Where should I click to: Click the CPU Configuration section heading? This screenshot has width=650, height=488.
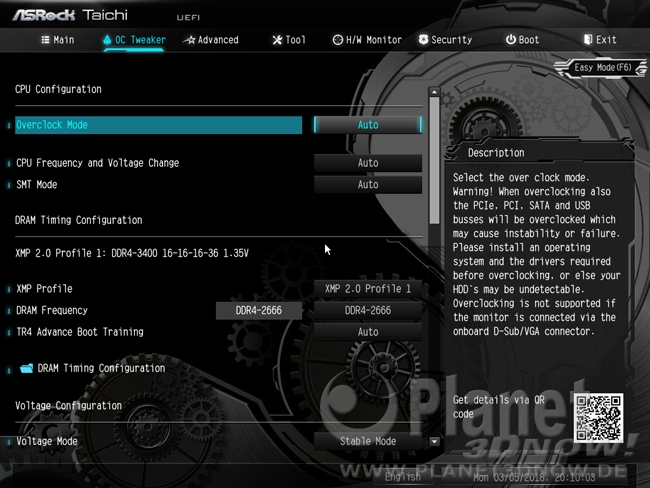[x=58, y=89]
